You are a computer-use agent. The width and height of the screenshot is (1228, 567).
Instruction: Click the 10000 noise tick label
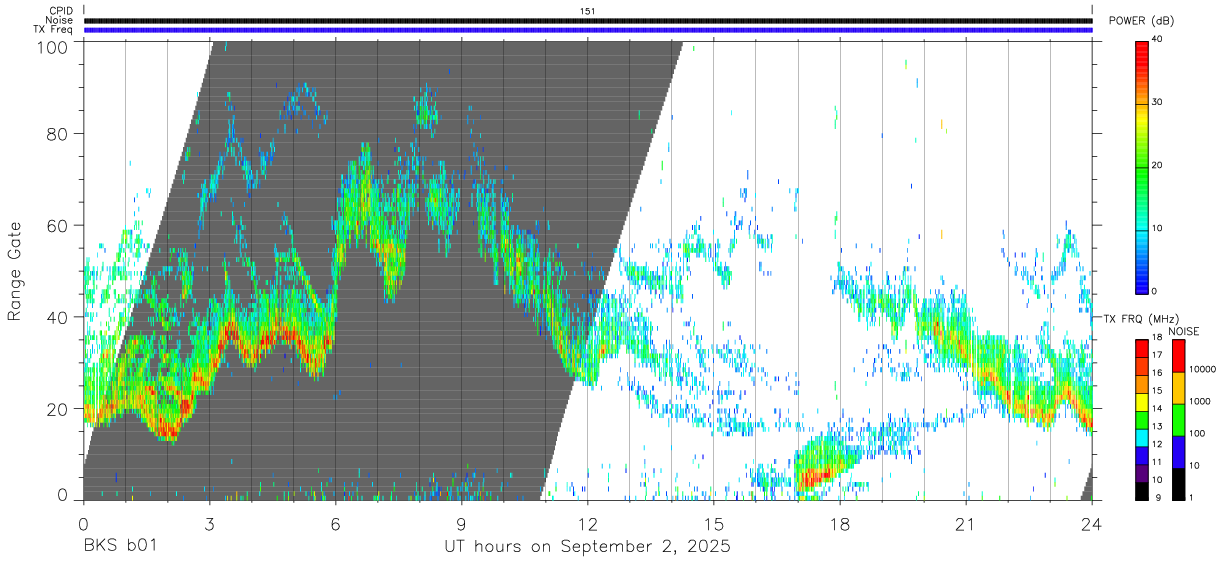[x=1203, y=369]
